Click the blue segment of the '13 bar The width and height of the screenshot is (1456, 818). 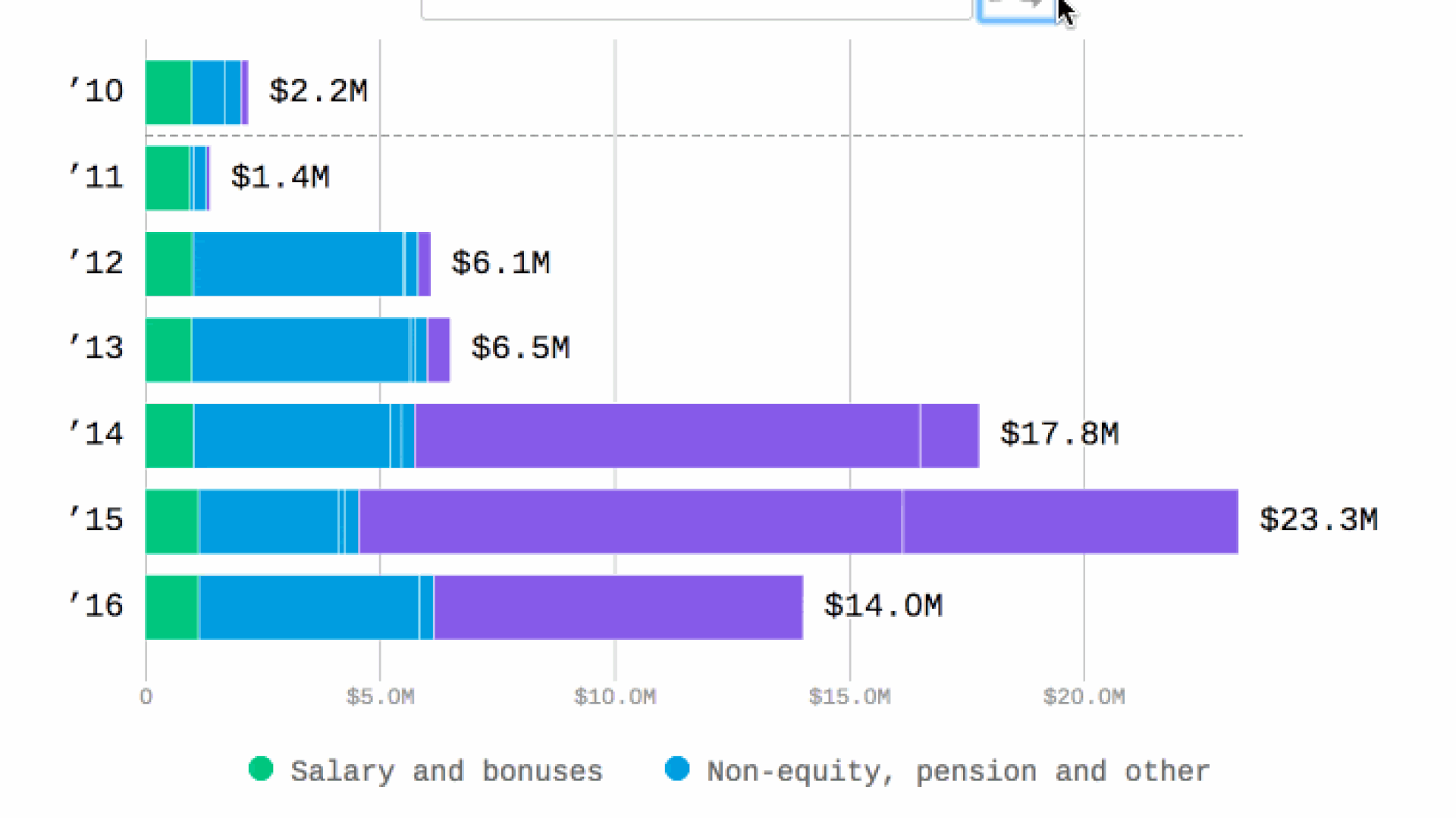309,349
